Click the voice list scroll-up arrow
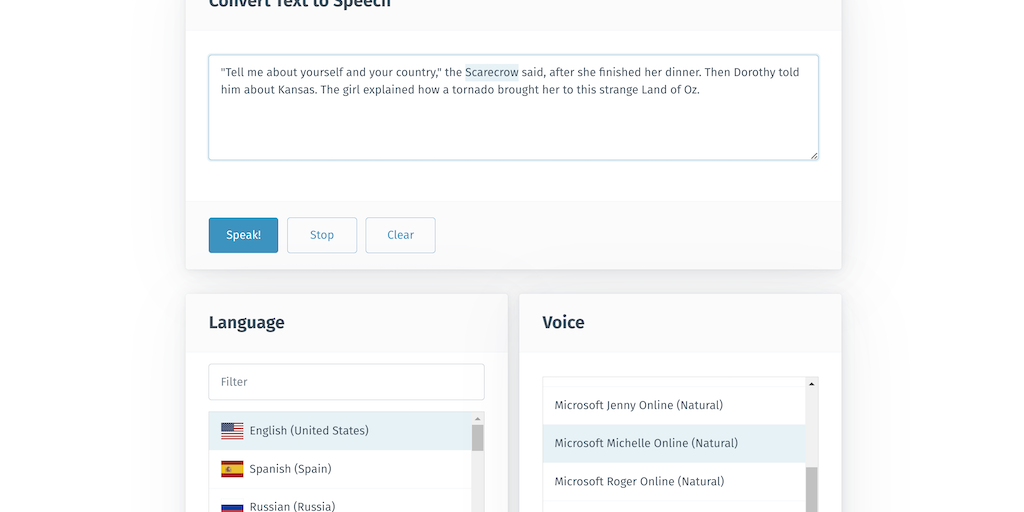The image size is (1024, 512). 811,384
